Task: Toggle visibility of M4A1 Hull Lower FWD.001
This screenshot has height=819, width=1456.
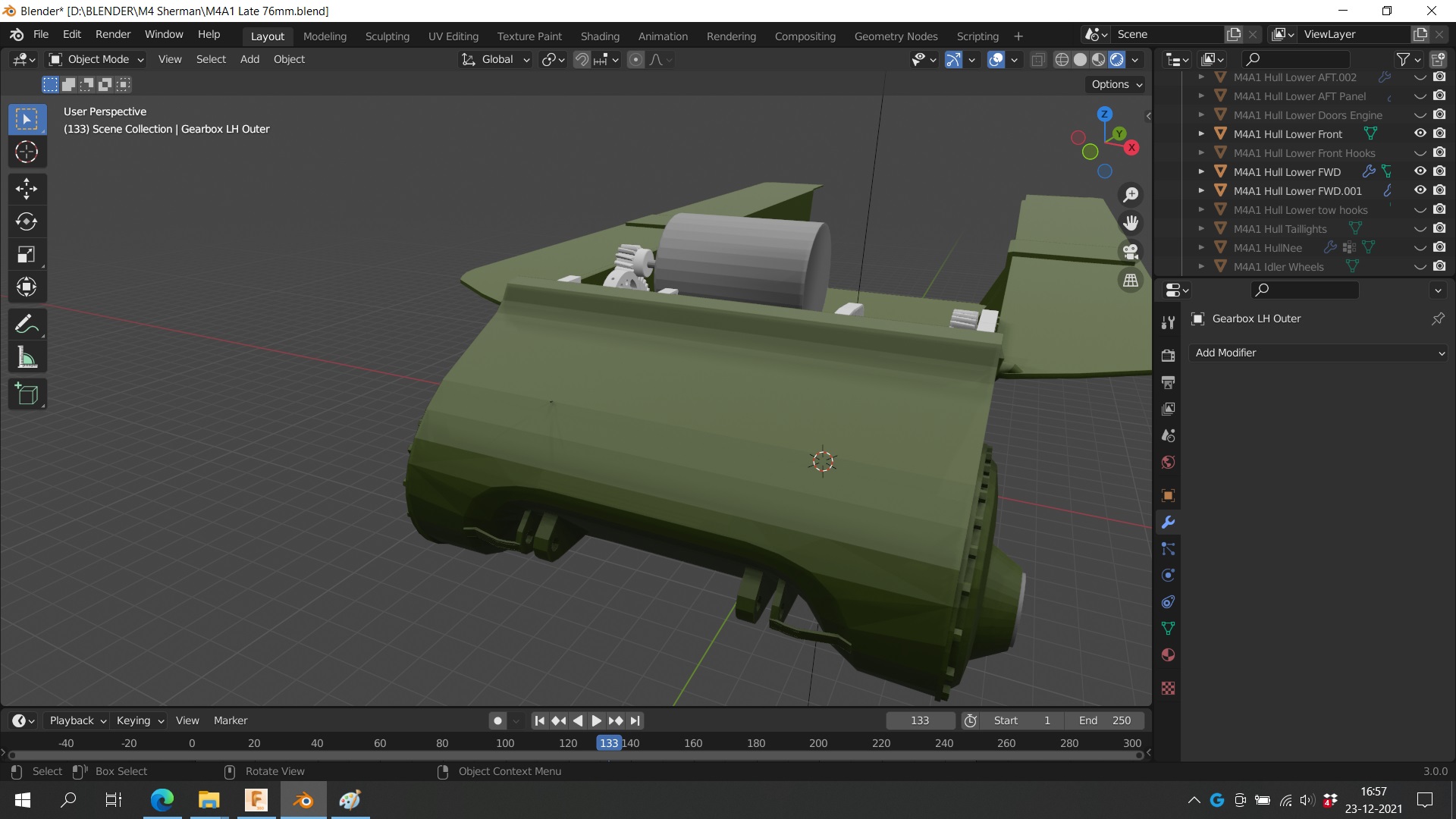Action: coord(1420,190)
